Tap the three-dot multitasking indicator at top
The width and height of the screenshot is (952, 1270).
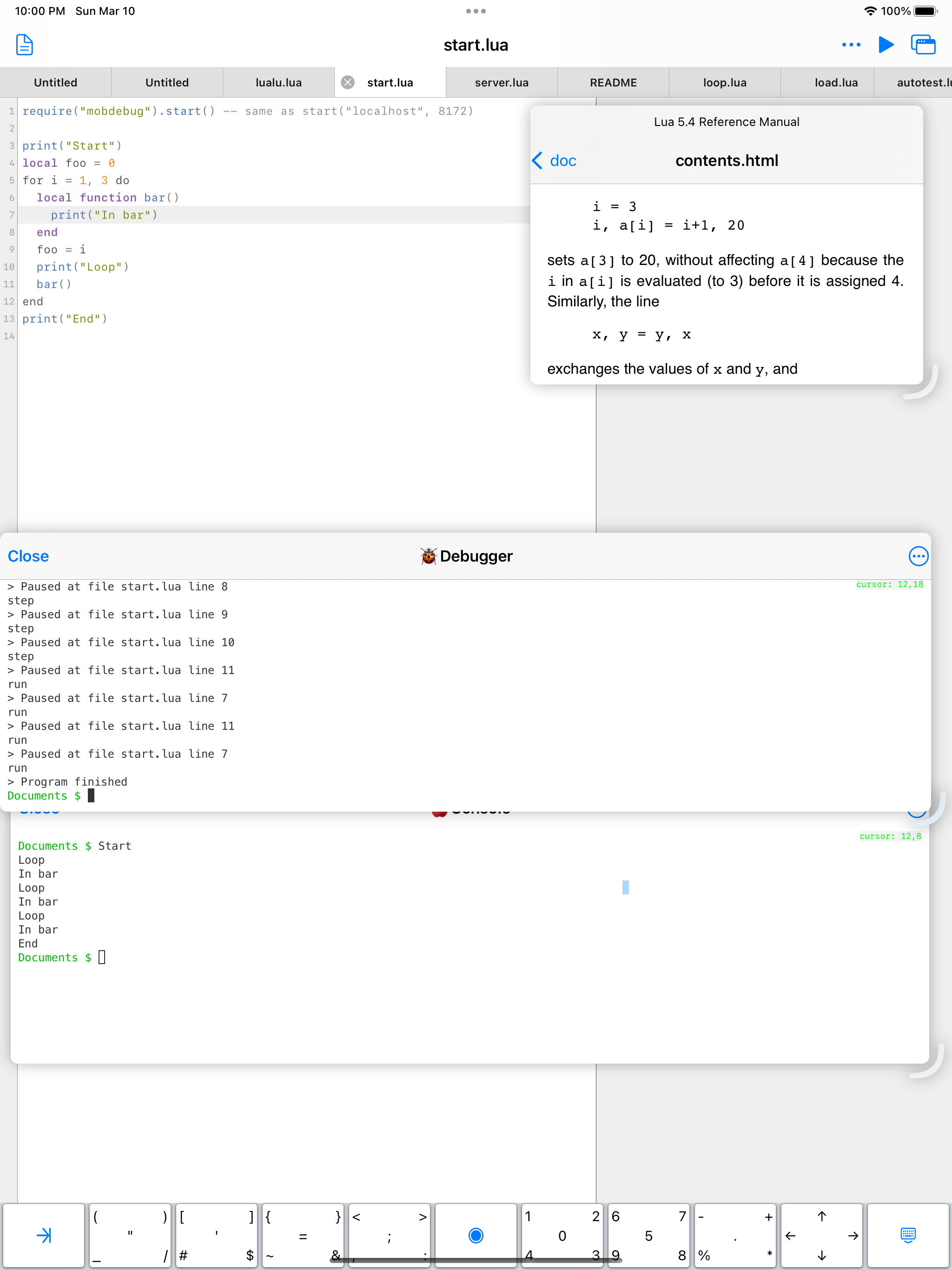pos(476,11)
